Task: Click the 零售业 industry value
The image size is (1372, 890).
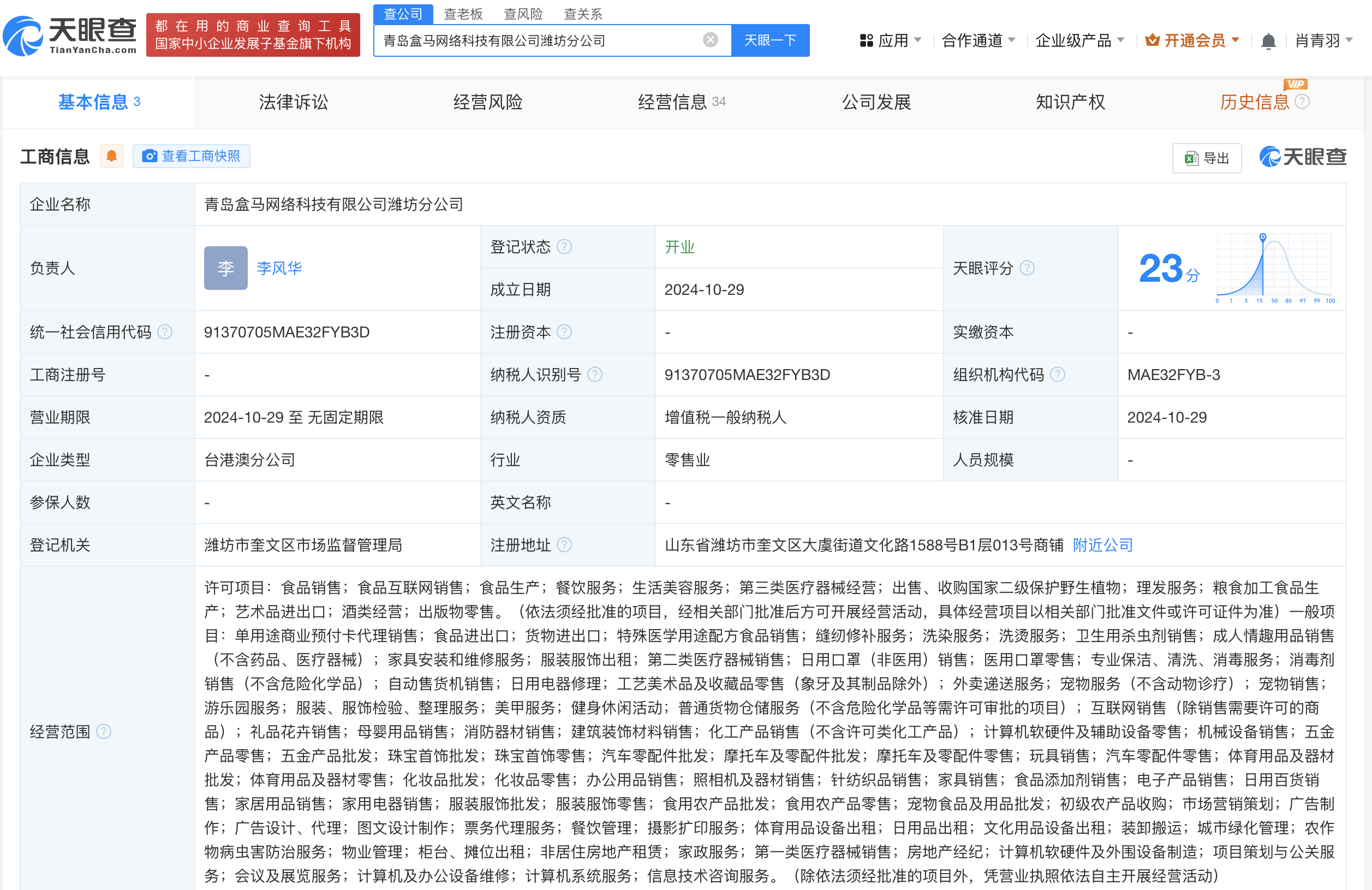Action: coord(687,460)
